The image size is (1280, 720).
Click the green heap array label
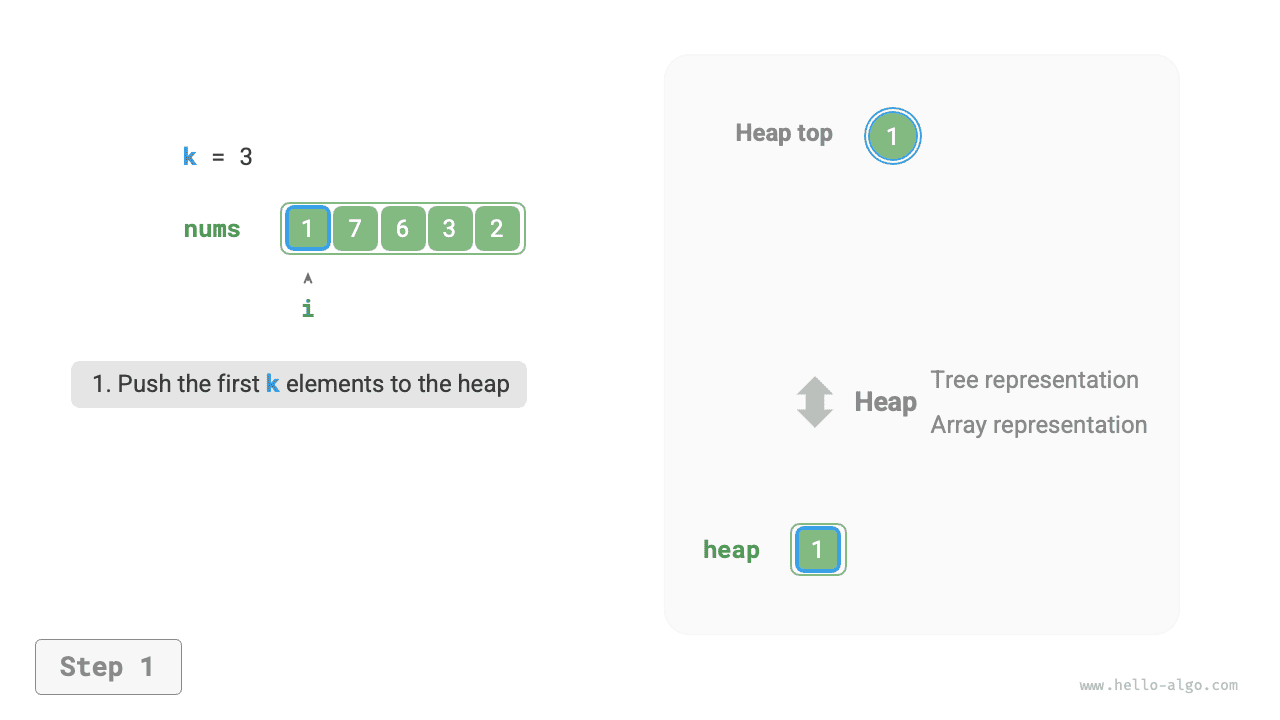(731, 550)
